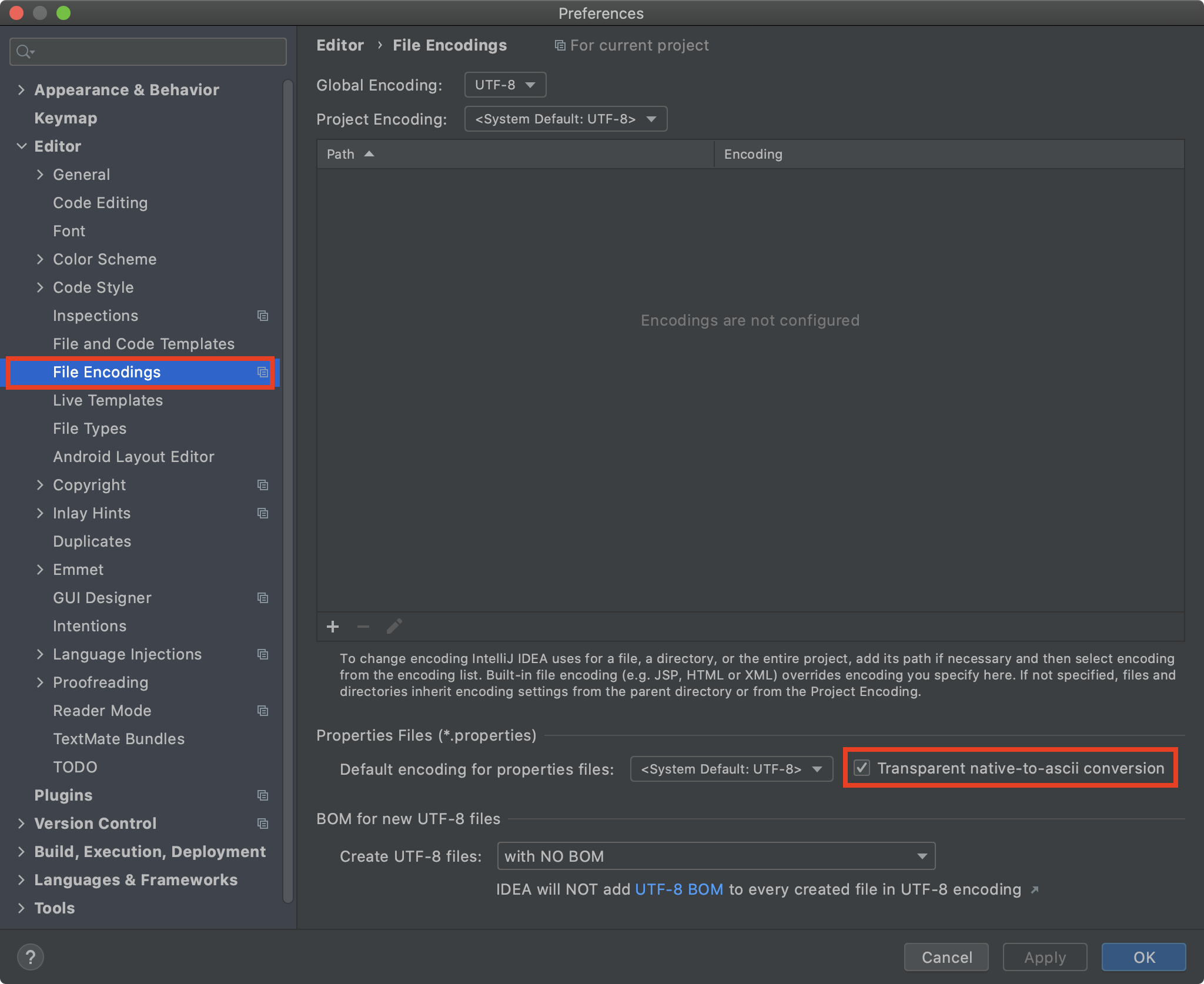Open the Create UTF-8 files combo box
The image size is (1204, 984).
(715, 856)
